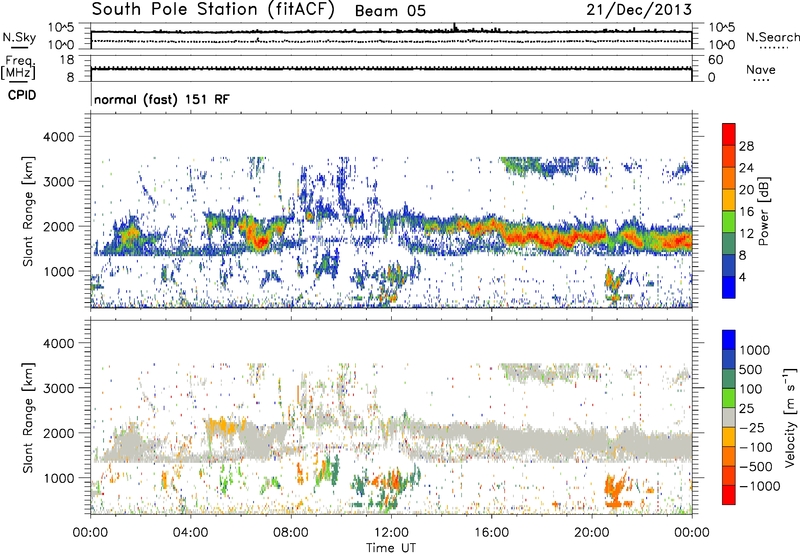The width and height of the screenshot is (800, 554).
Task: Click the red bottom of velocity colorbar
Action: (729, 495)
